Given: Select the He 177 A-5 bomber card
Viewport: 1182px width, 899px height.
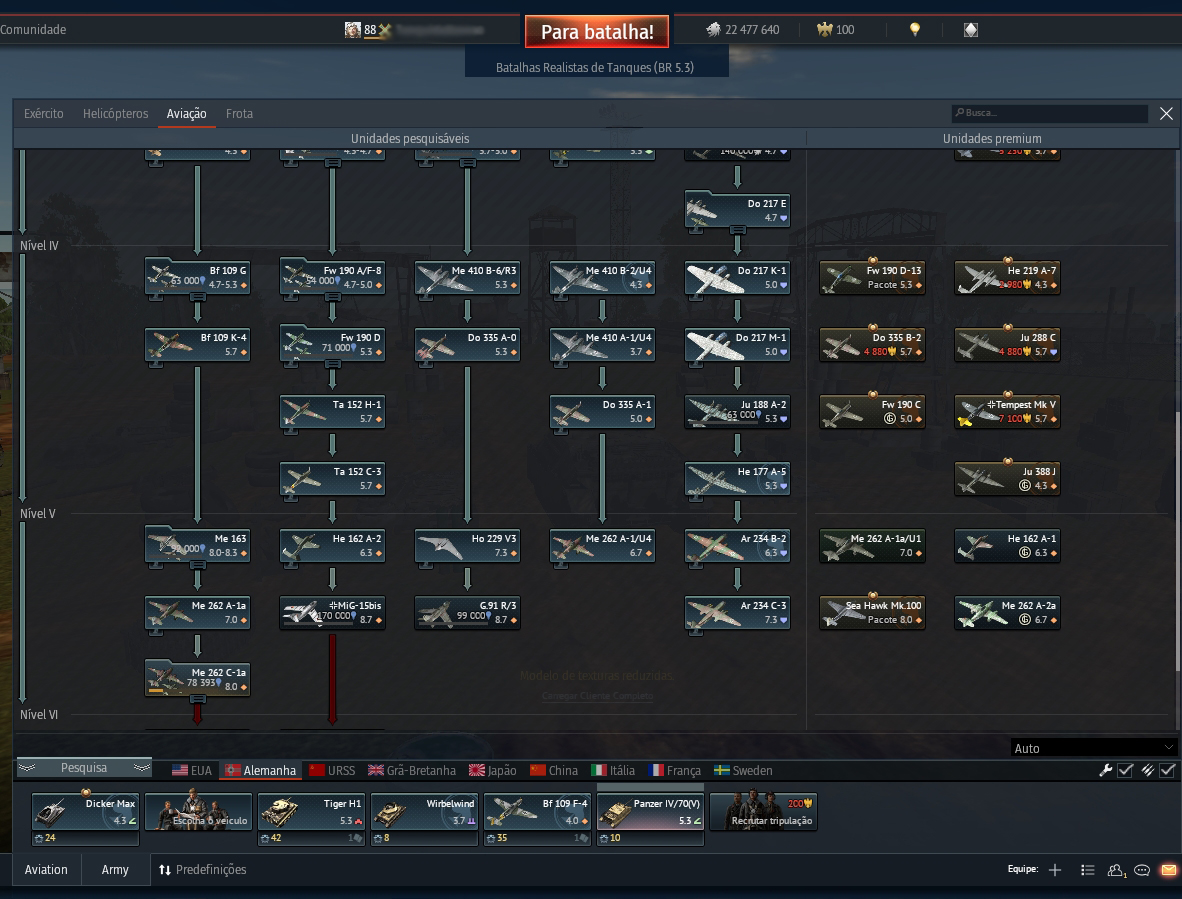Looking at the screenshot, I should pyautogui.click(x=737, y=479).
